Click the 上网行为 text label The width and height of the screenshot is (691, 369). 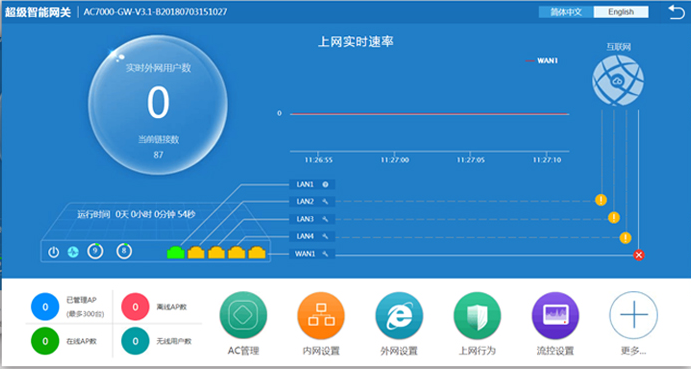477,351
